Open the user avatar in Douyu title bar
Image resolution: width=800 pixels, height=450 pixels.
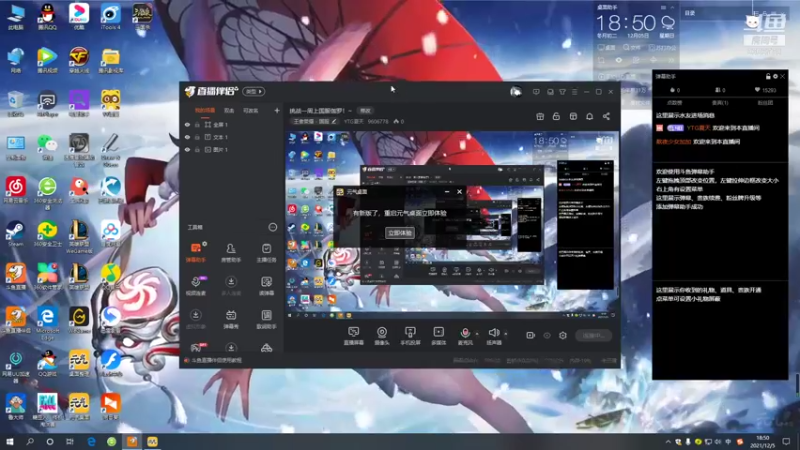pos(516,92)
